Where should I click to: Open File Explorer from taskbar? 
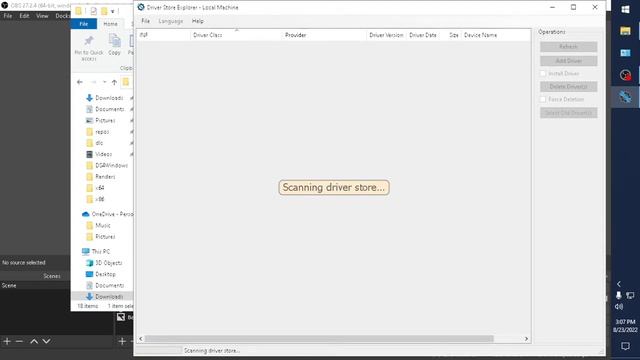pyautogui.click(x=625, y=31)
